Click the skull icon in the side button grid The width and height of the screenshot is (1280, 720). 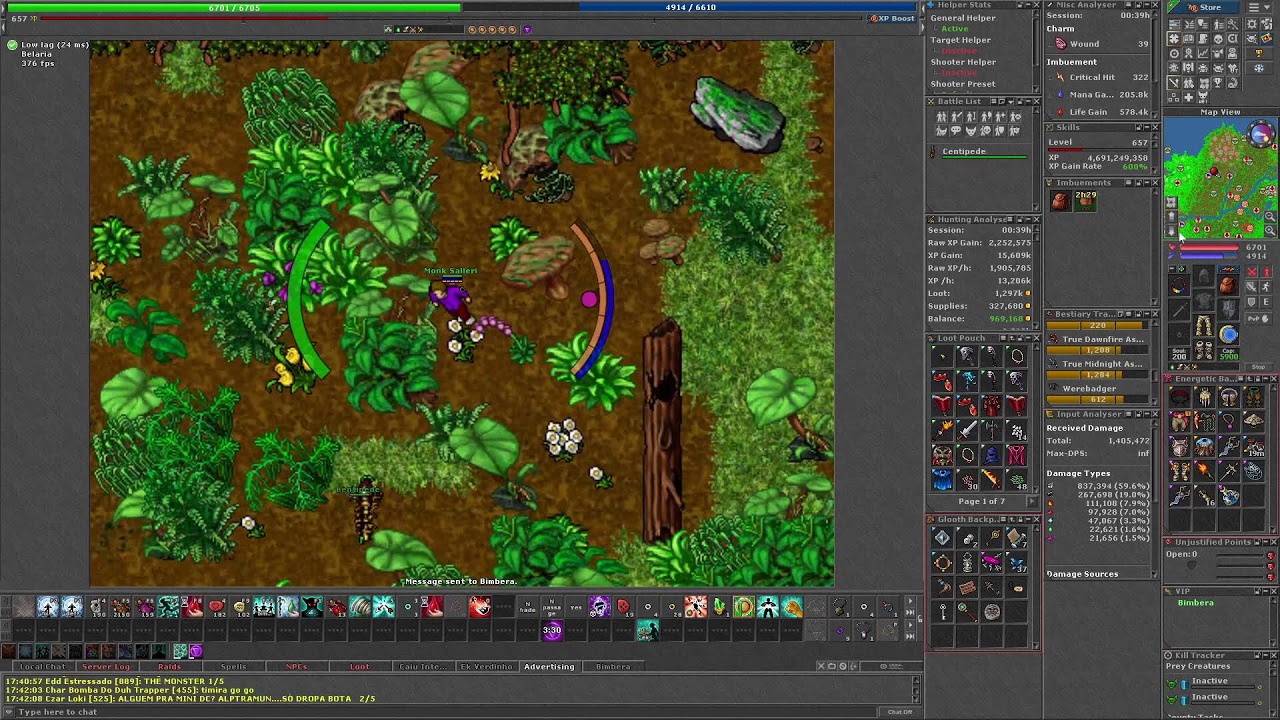click(x=1218, y=39)
